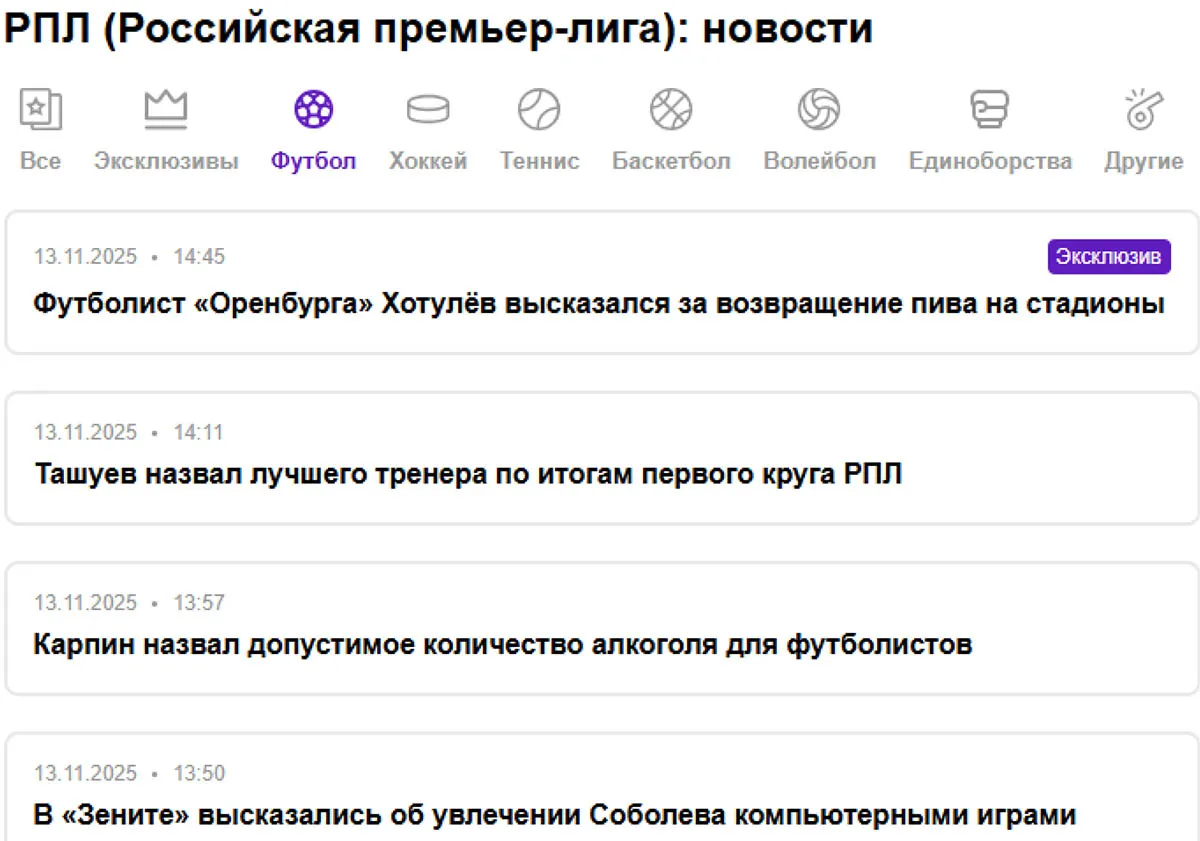This screenshot has height=841, width=1200.
Task: Open the Эксклюзивы news section
Action: [166, 130]
